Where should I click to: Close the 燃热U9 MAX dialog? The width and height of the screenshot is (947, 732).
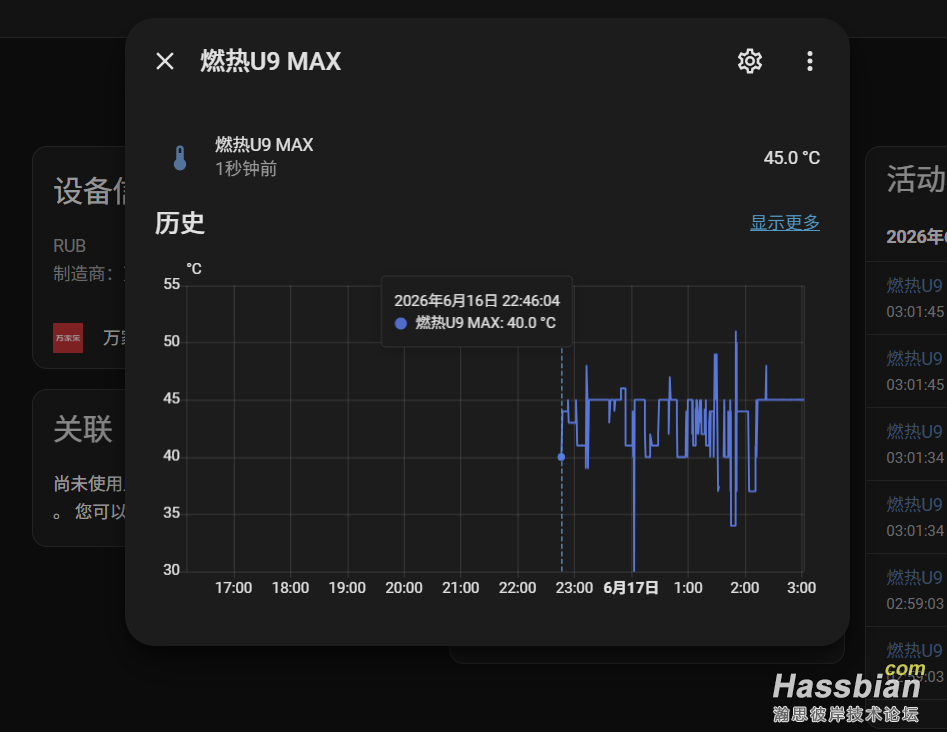pos(165,61)
